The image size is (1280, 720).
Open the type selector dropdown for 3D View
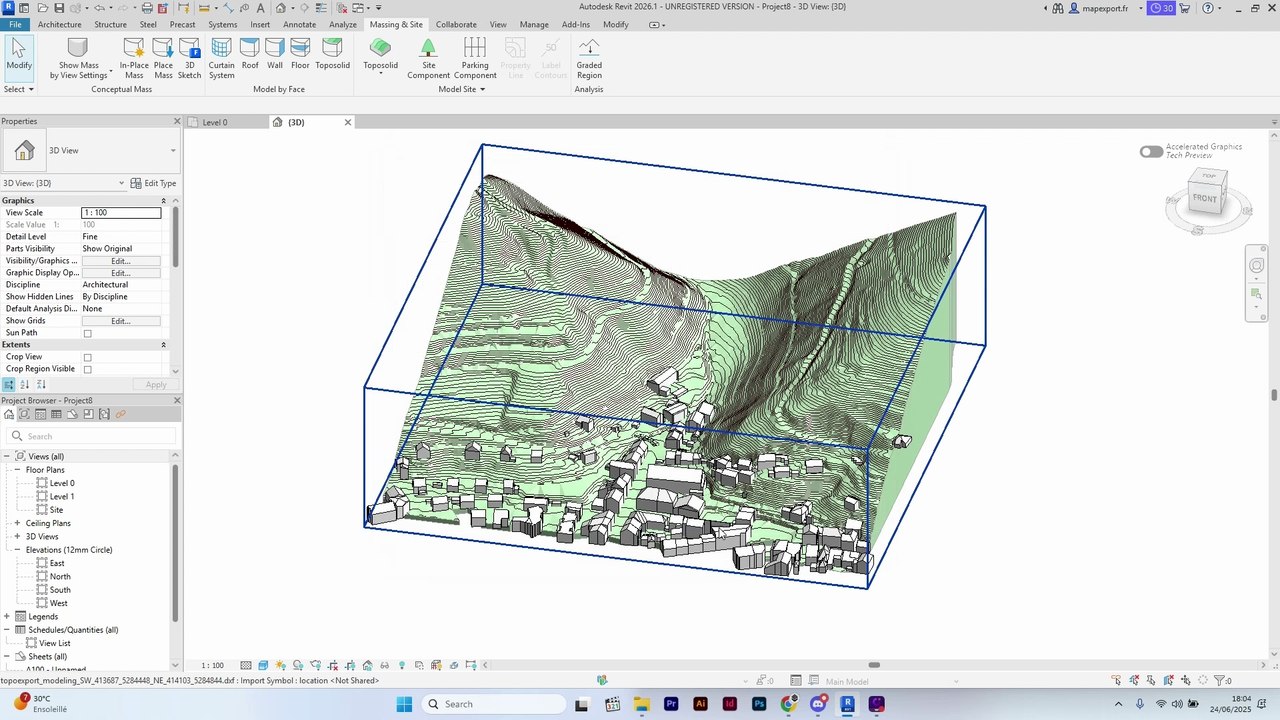(x=173, y=151)
